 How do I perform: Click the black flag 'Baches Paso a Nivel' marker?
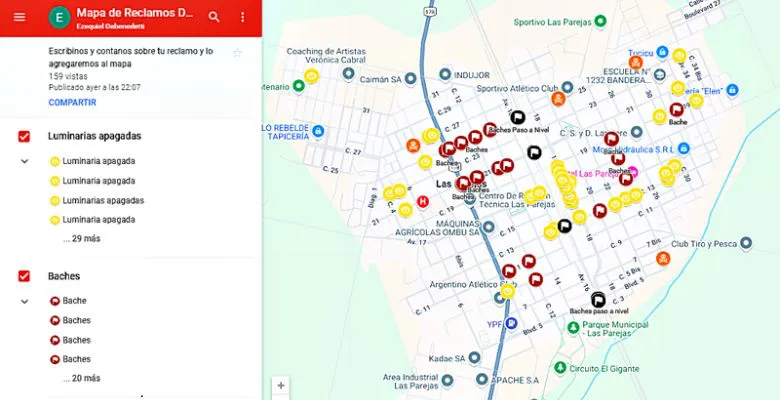[518, 117]
